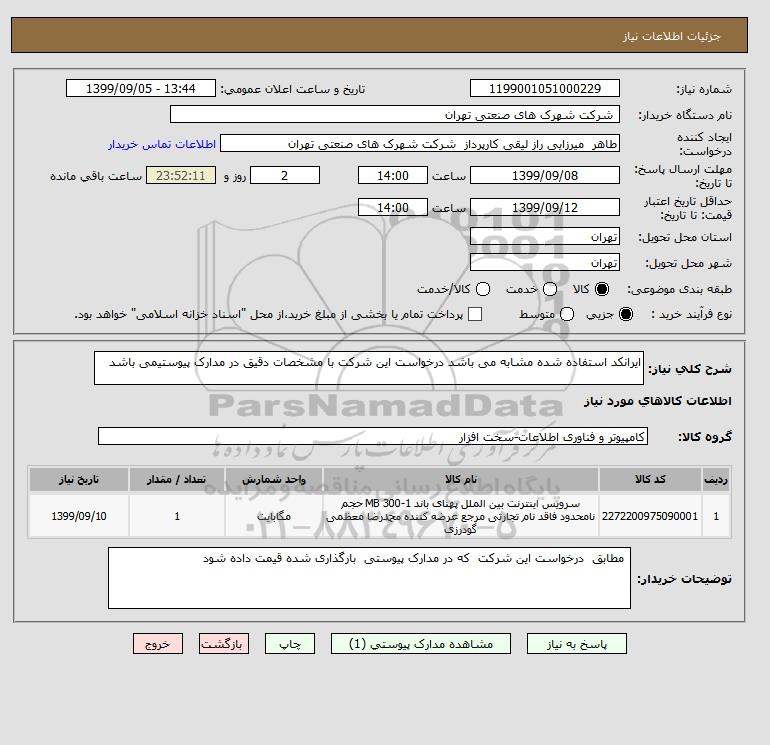Click the اطلاعات کالاهای مورد نیاز heading
770x745 pixels.
(x=658, y=401)
